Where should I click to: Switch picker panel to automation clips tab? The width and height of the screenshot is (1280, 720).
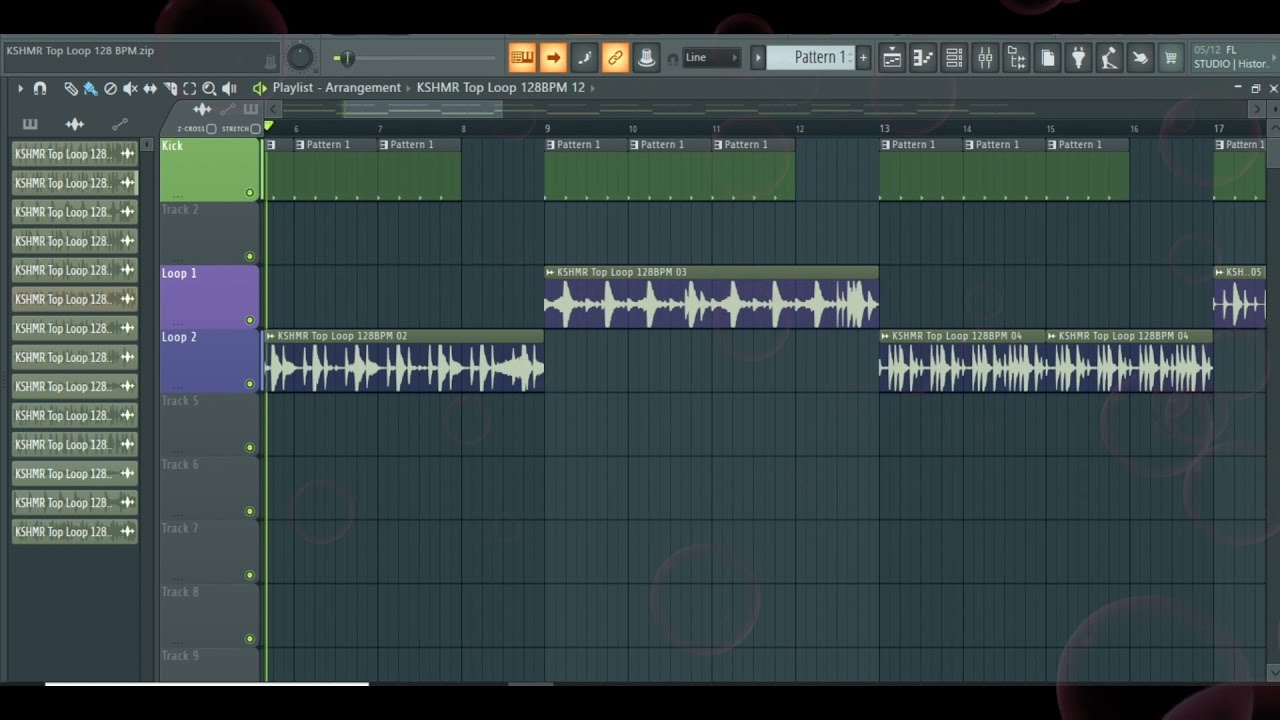(120, 124)
